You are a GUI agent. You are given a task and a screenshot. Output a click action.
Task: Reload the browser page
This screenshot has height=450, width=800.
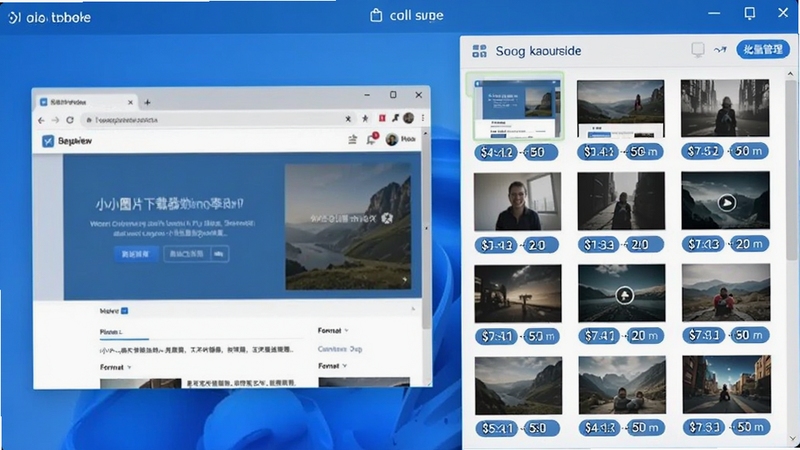[x=70, y=120]
